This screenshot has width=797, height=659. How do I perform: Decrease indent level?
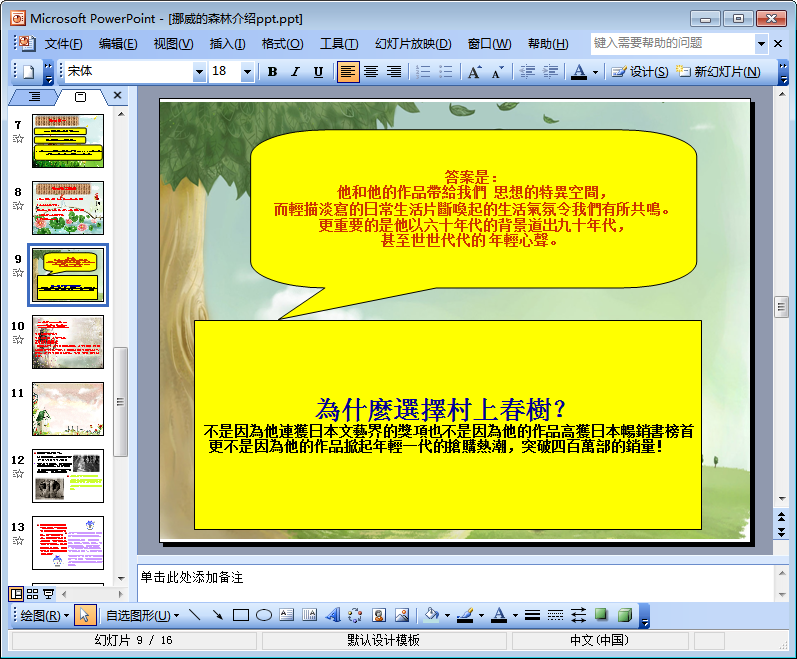(527, 72)
